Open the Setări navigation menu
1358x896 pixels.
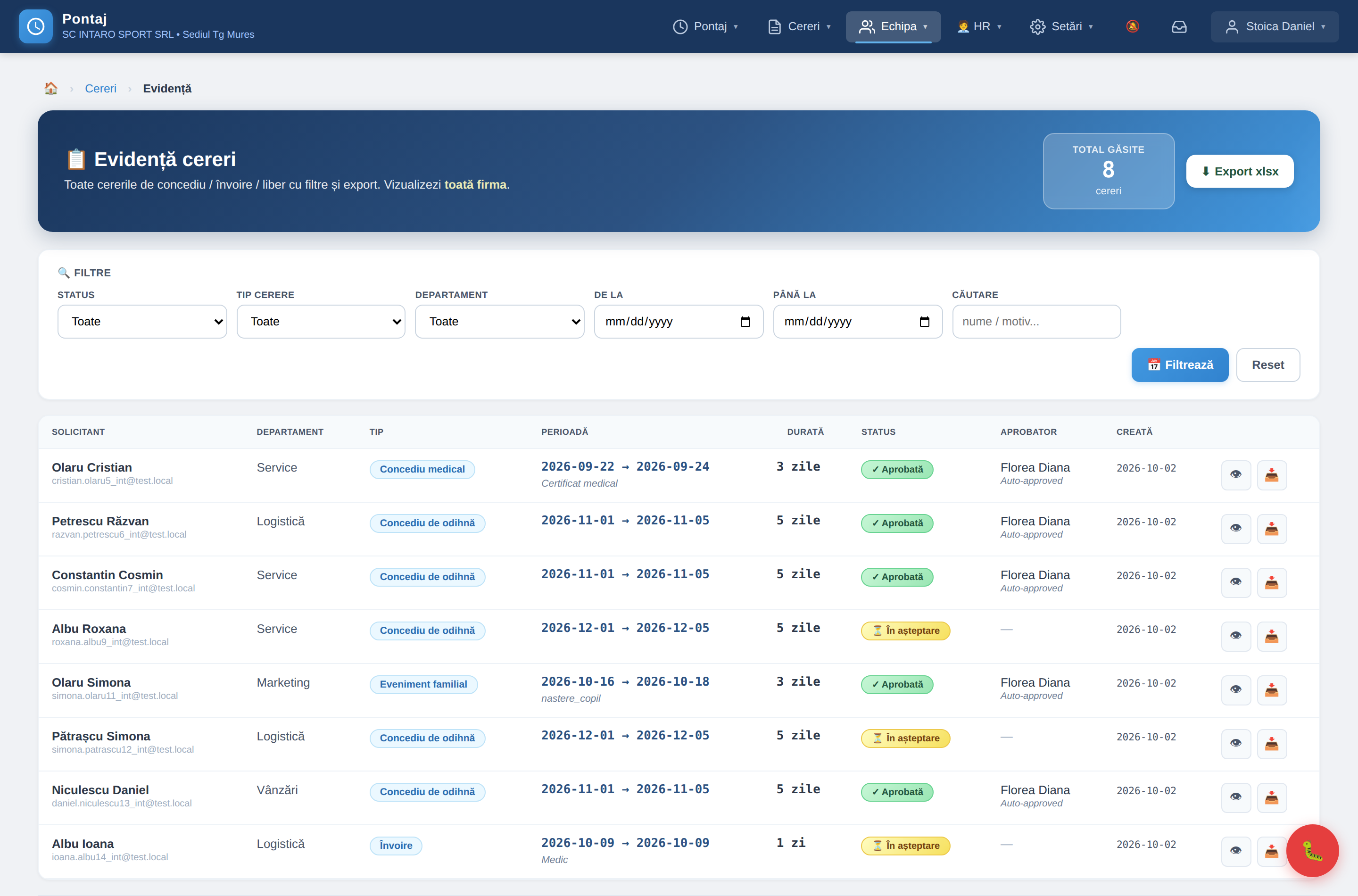[1061, 26]
